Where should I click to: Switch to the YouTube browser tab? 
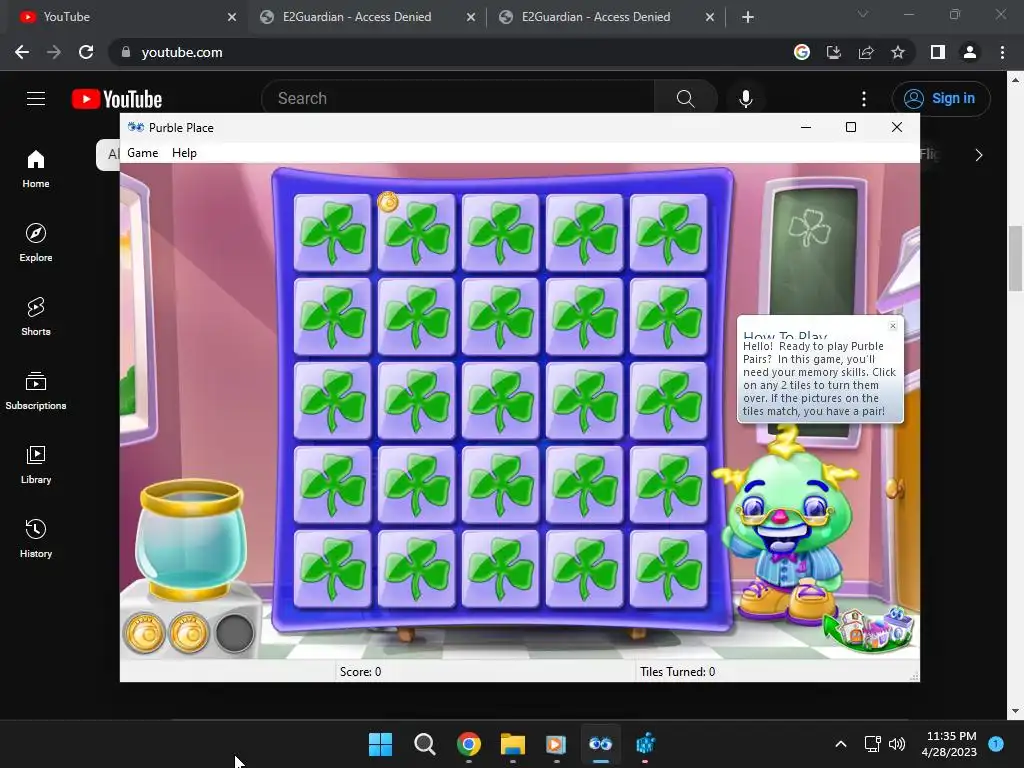pos(127,17)
